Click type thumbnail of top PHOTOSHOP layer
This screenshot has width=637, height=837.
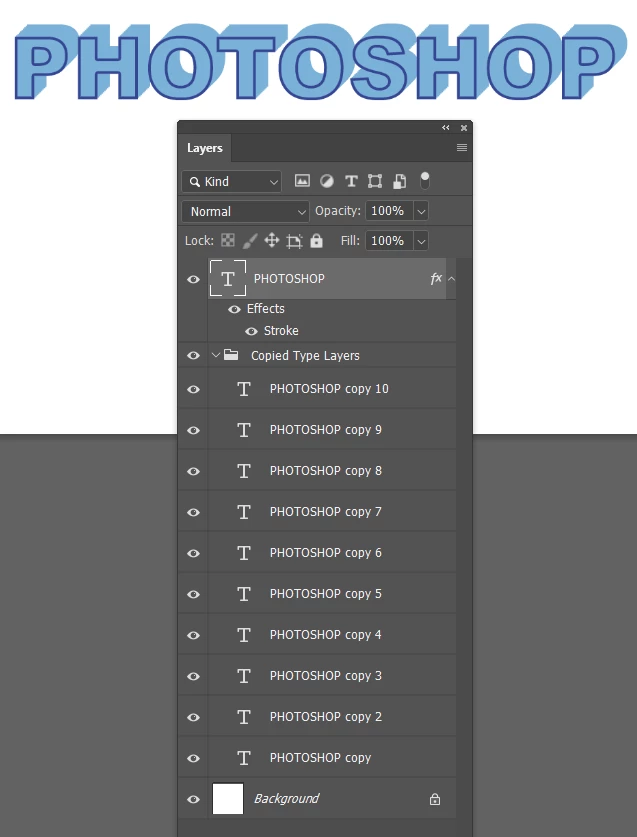[x=228, y=278]
